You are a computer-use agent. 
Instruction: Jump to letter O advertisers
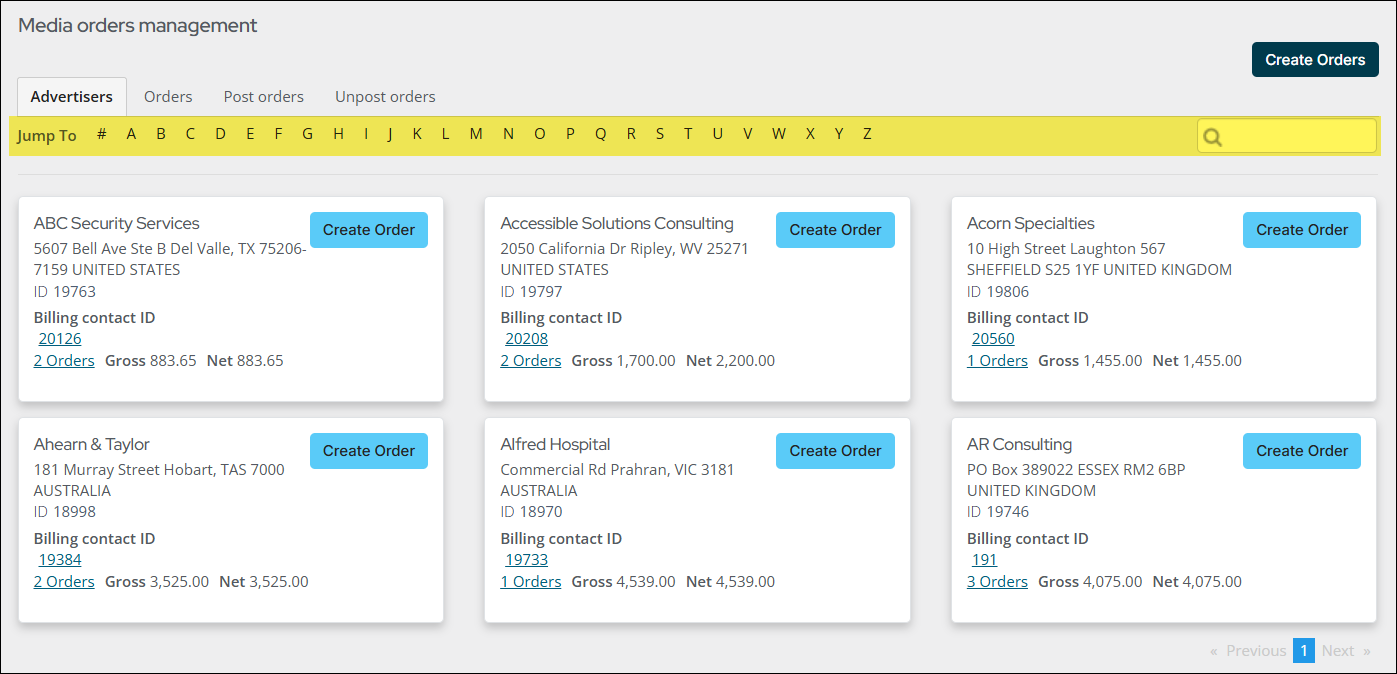pos(540,134)
